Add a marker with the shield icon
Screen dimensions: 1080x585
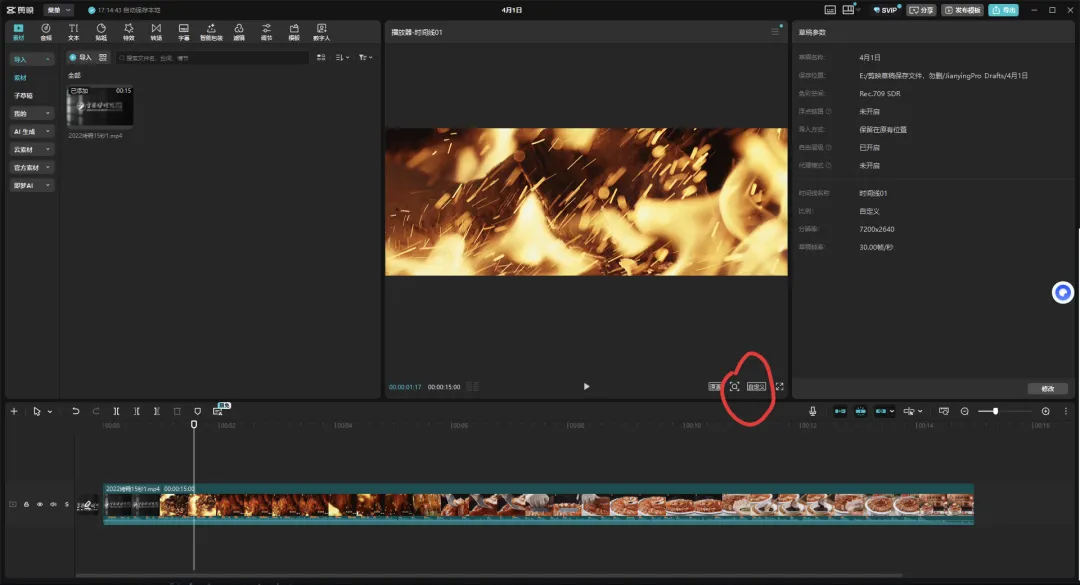[198, 411]
